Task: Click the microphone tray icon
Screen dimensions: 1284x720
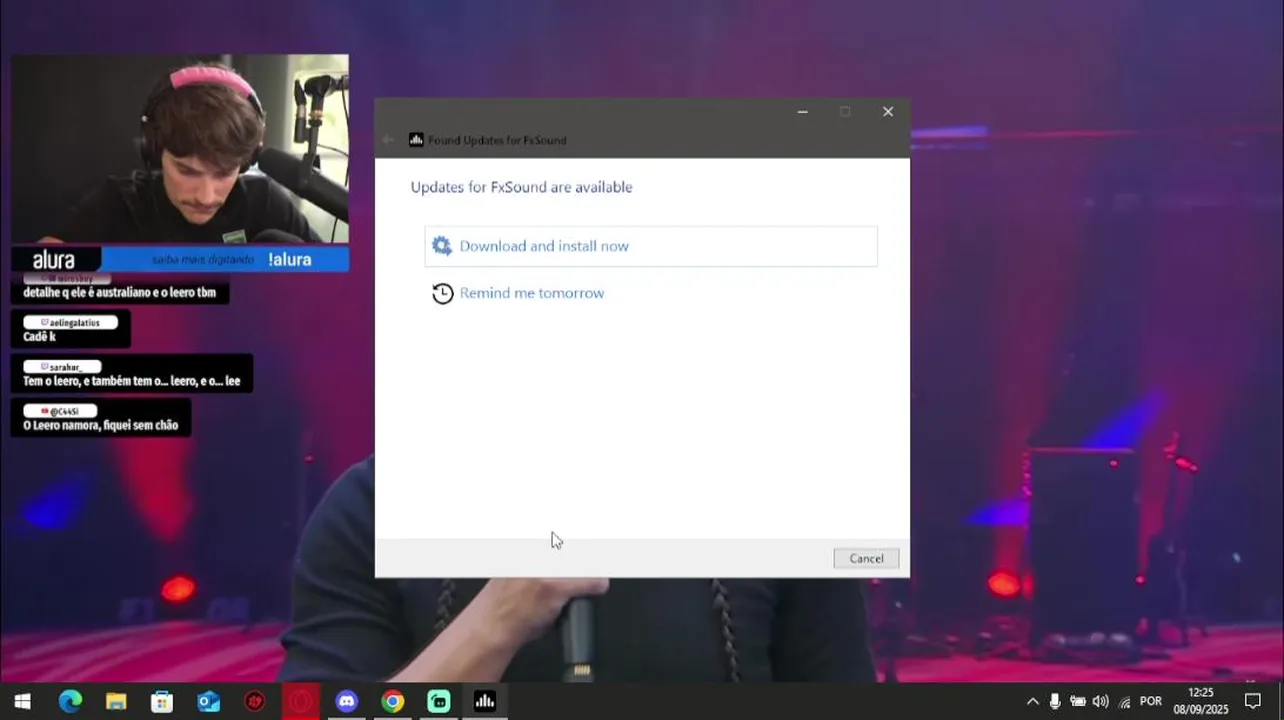Action: click(1055, 701)
